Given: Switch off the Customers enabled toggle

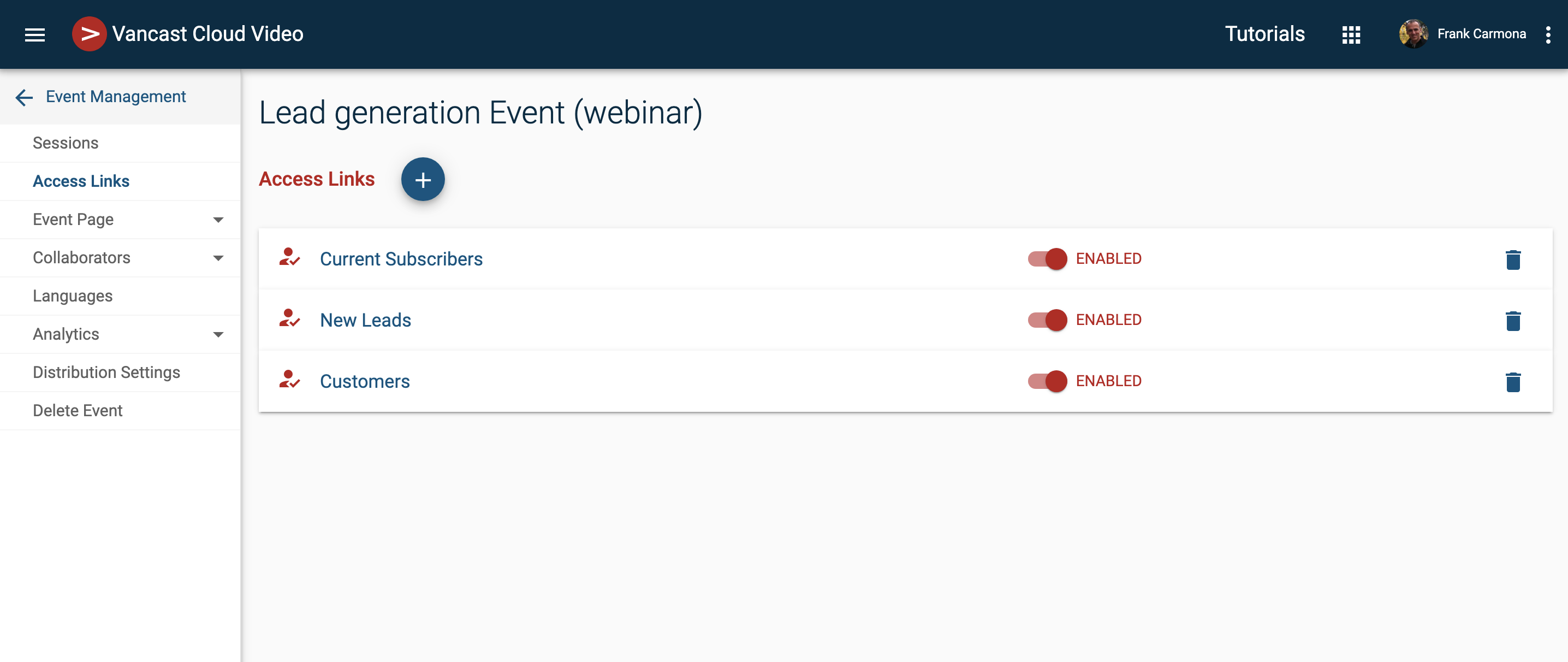Looking at the screenshot, I should pos(1047,381).
